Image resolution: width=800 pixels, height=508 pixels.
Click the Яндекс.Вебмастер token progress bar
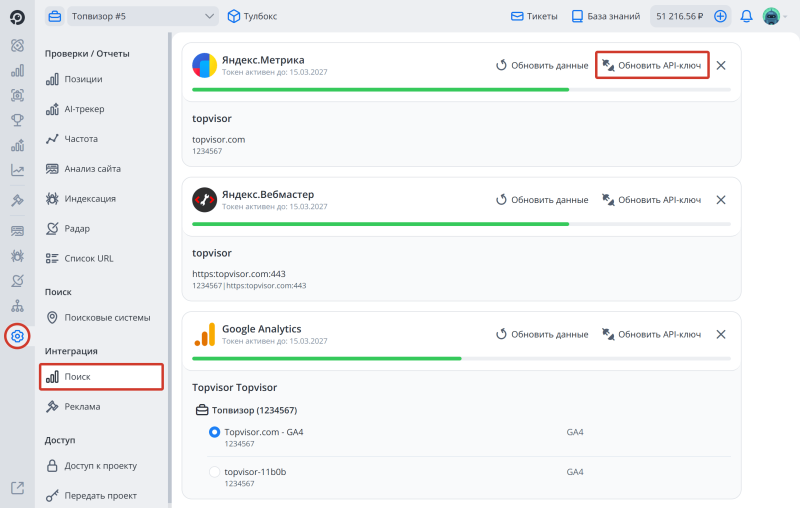[x=461, y=224]
